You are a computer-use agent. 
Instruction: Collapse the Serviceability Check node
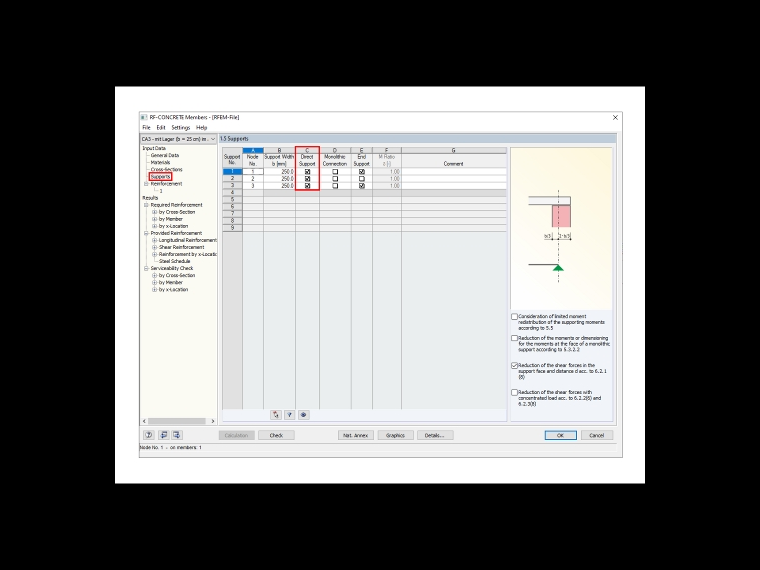[146, 269]
